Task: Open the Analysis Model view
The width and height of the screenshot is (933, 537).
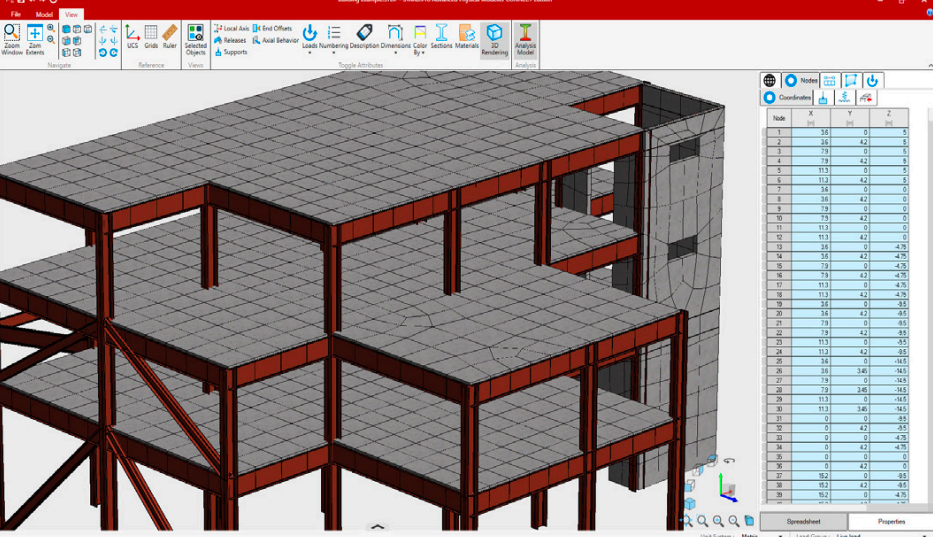Action: (525, 38)
